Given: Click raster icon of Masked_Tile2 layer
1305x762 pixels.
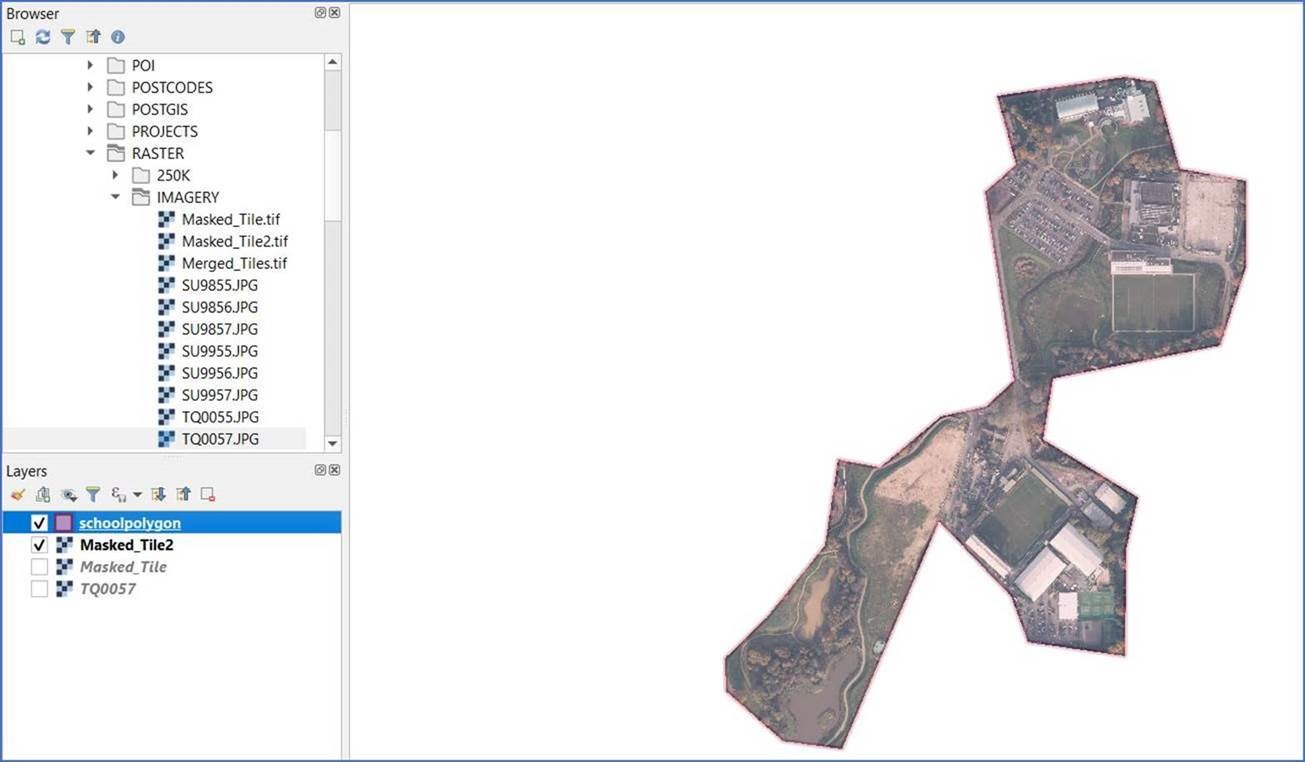Looking at the screenshot, I should pos(64,545).
